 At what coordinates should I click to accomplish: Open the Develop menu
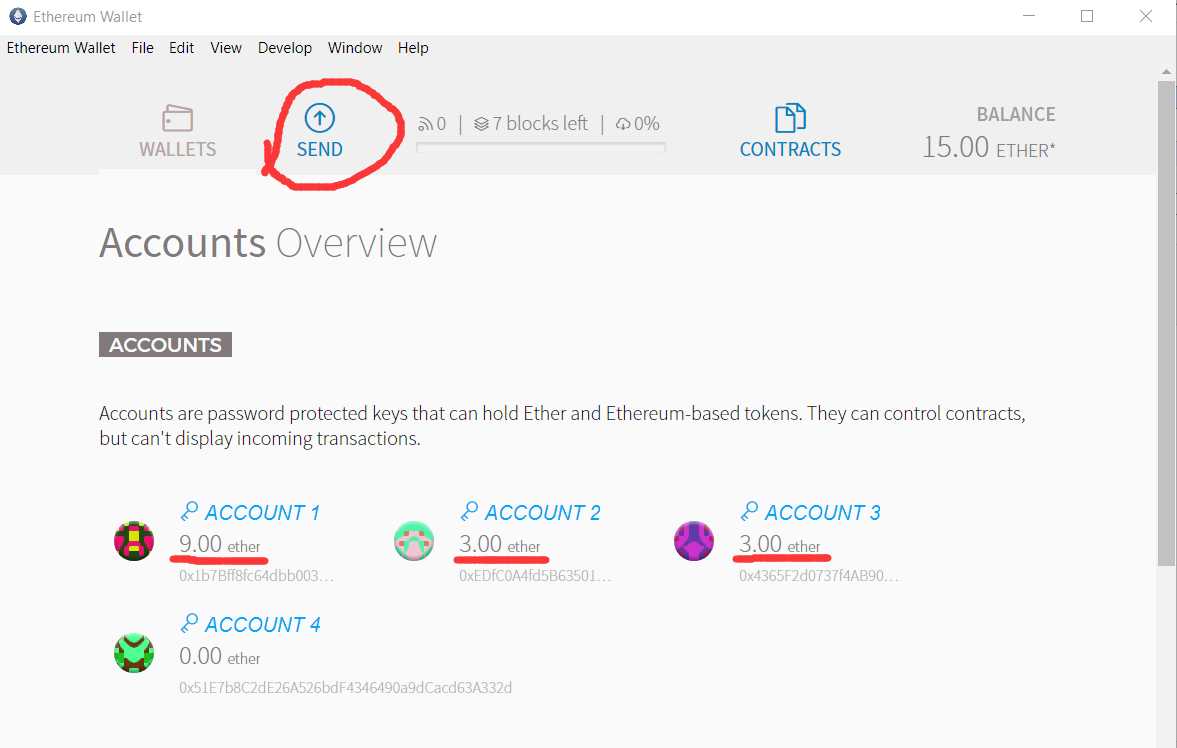click(x=284, y=48)
